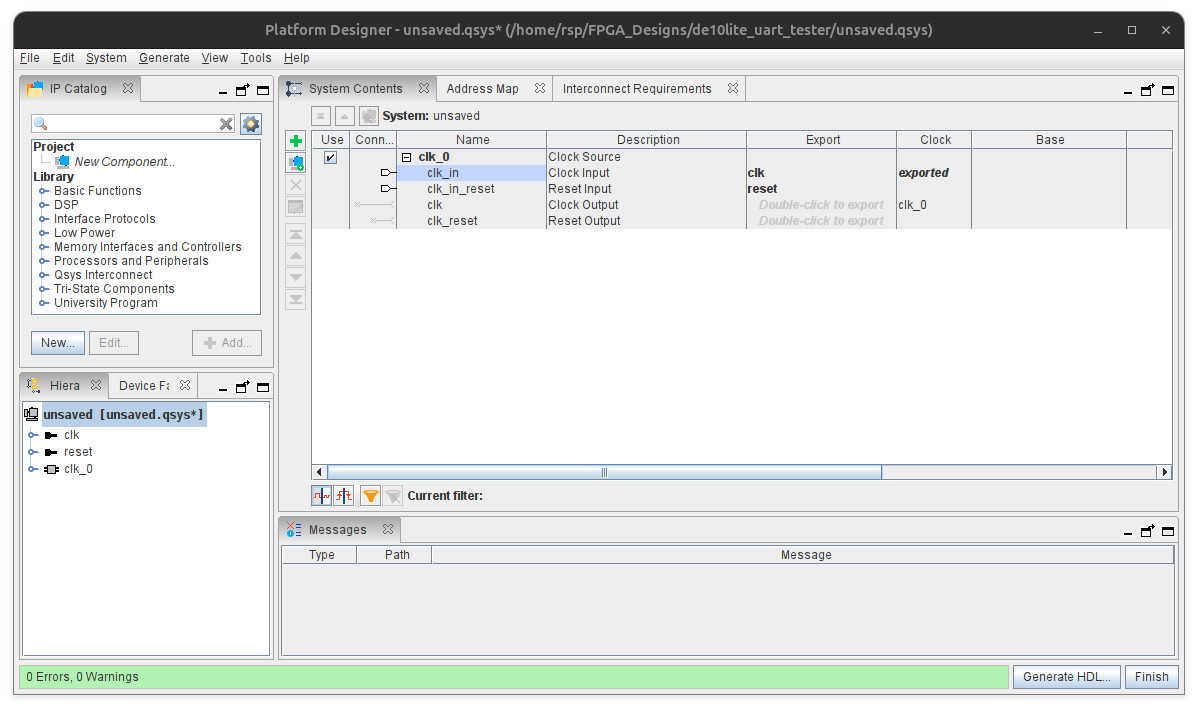Expand the Processors and Peripherals library category
1198x711 pixels.
[x=44, y=261]
